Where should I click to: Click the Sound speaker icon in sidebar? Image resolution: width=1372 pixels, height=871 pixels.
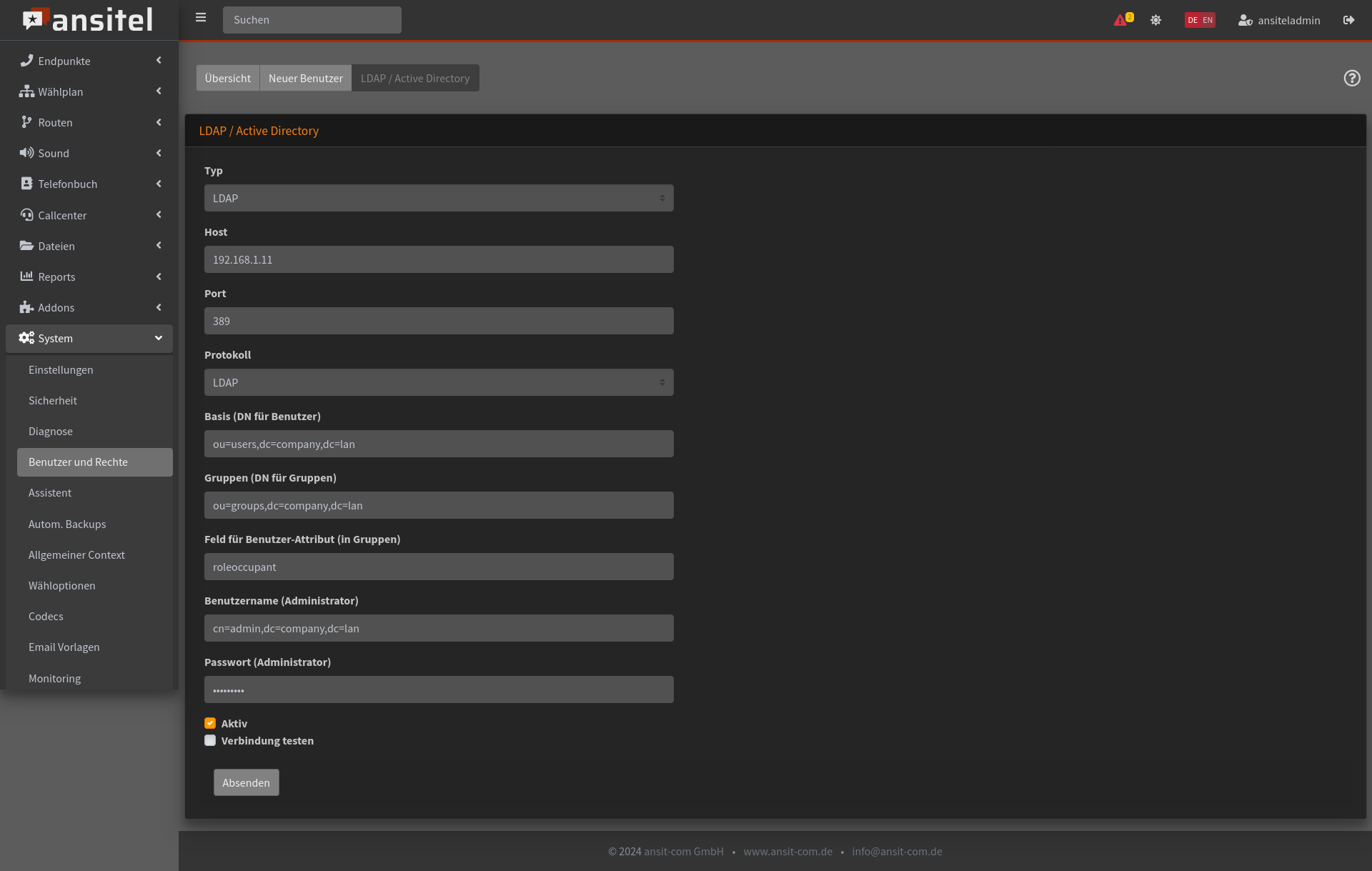[x=26, y=153]
